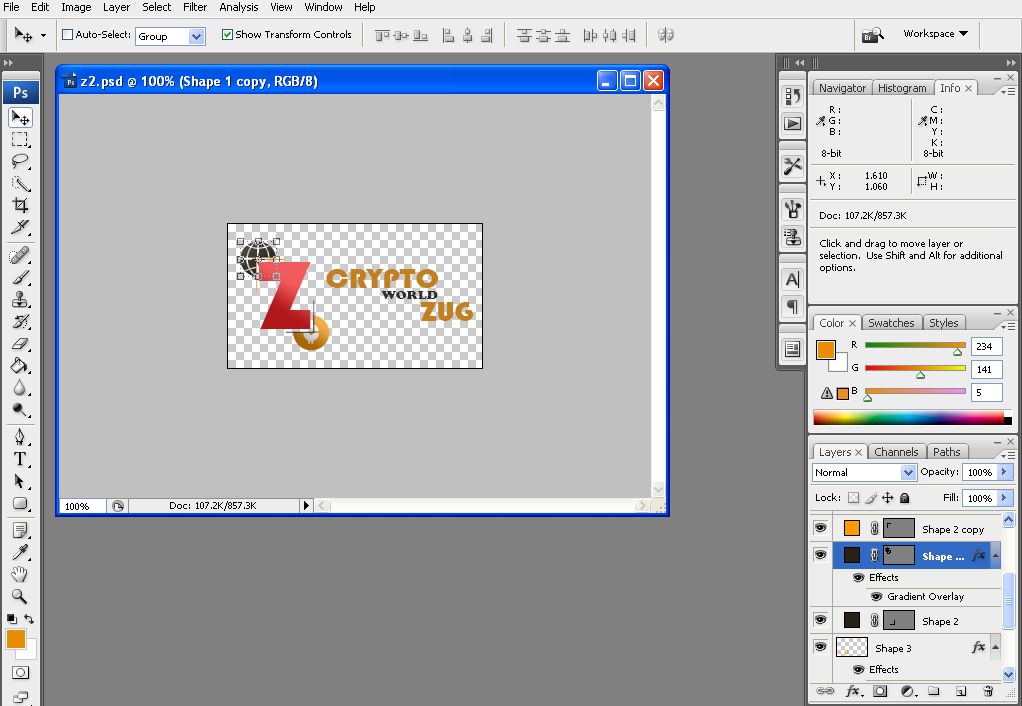The width and height of the screenshot is (1022, 706).
Task: Switch to the Channels tab
Action: tap(896, 452)
